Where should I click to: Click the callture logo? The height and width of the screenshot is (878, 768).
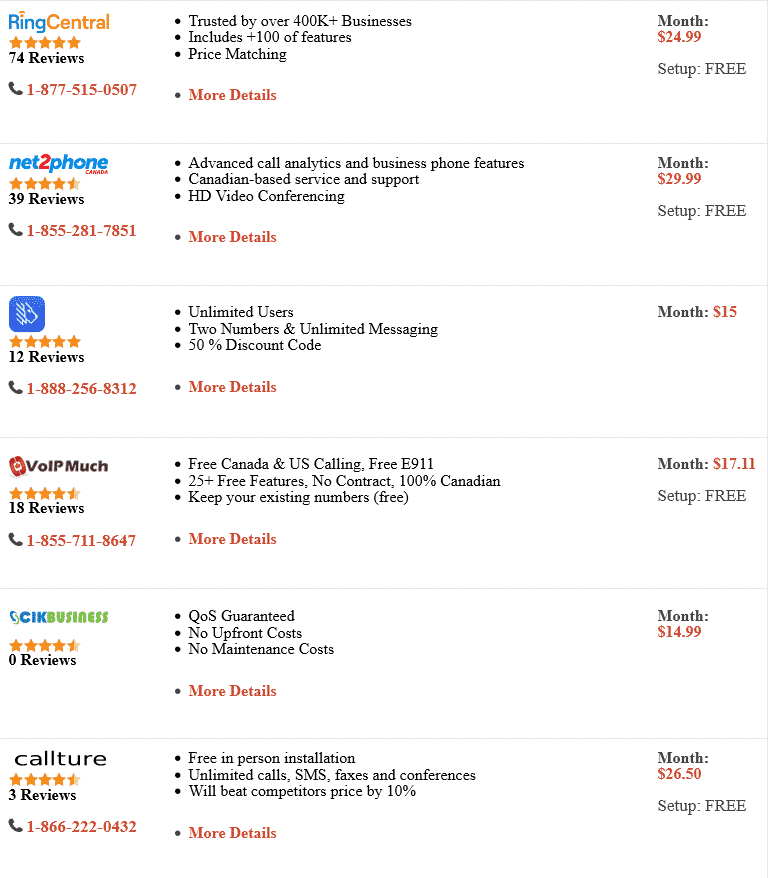pyautogui.click(x=60, y=759)
